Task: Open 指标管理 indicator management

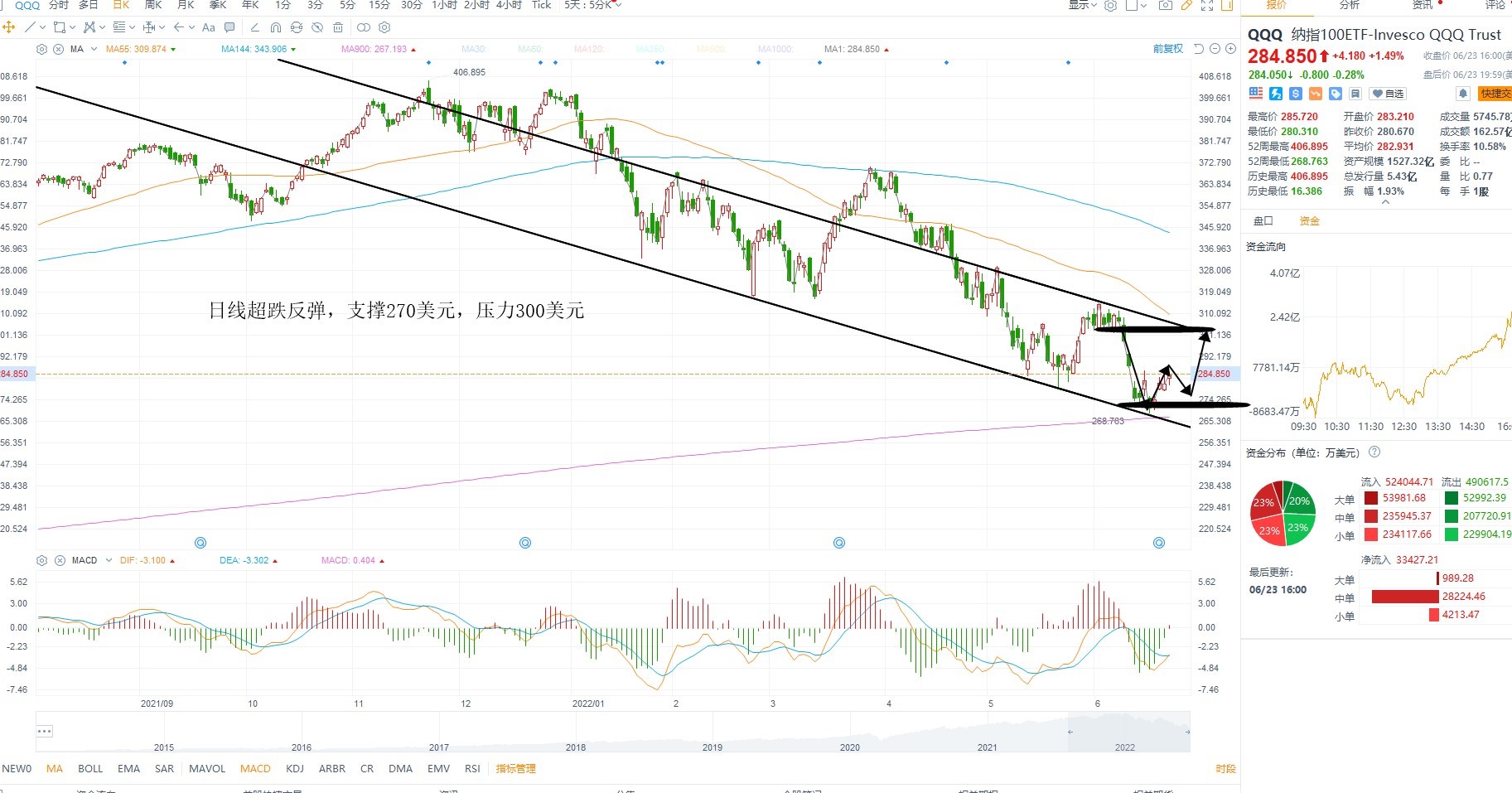Action: click(515, 769)
